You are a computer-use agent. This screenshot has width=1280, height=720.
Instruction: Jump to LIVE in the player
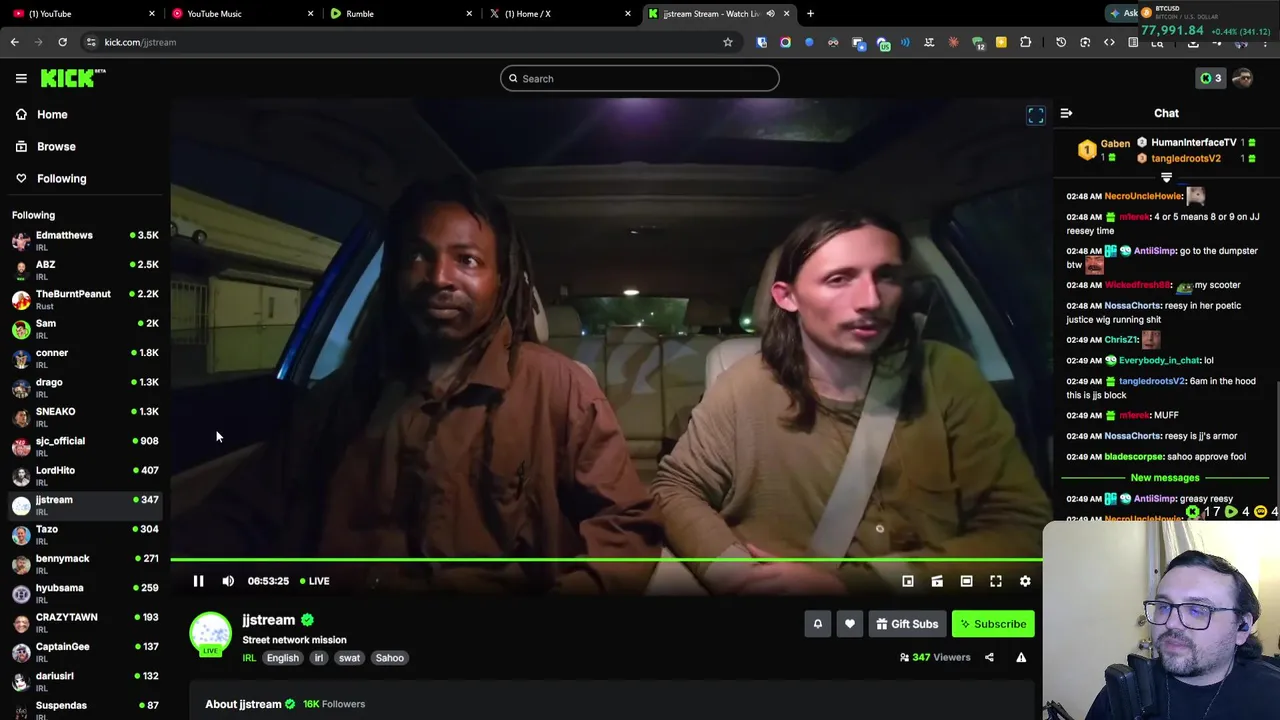coord(315,581)
